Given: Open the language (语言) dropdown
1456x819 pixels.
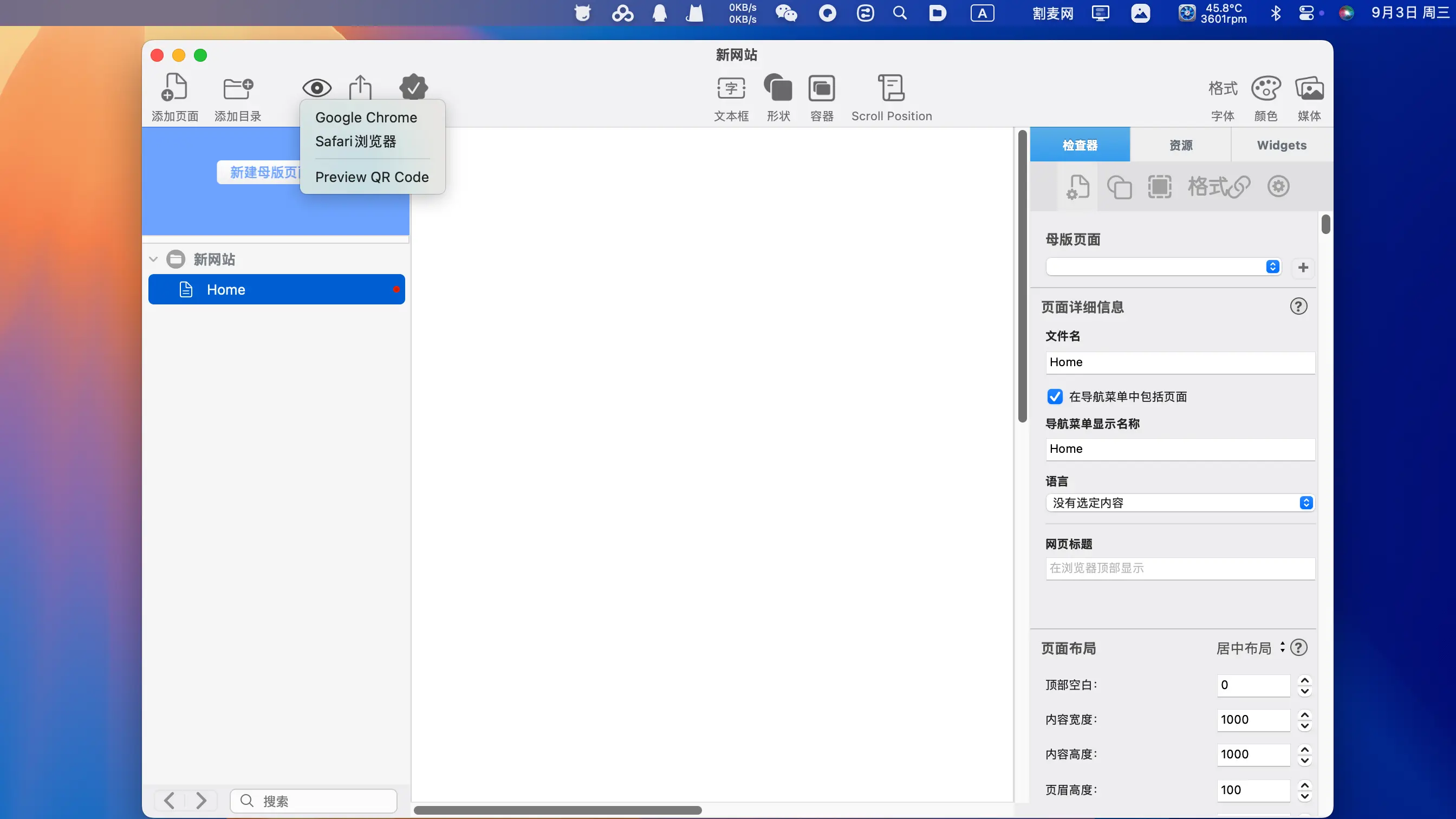Looking at the screenshot, I should point(1180,503).
